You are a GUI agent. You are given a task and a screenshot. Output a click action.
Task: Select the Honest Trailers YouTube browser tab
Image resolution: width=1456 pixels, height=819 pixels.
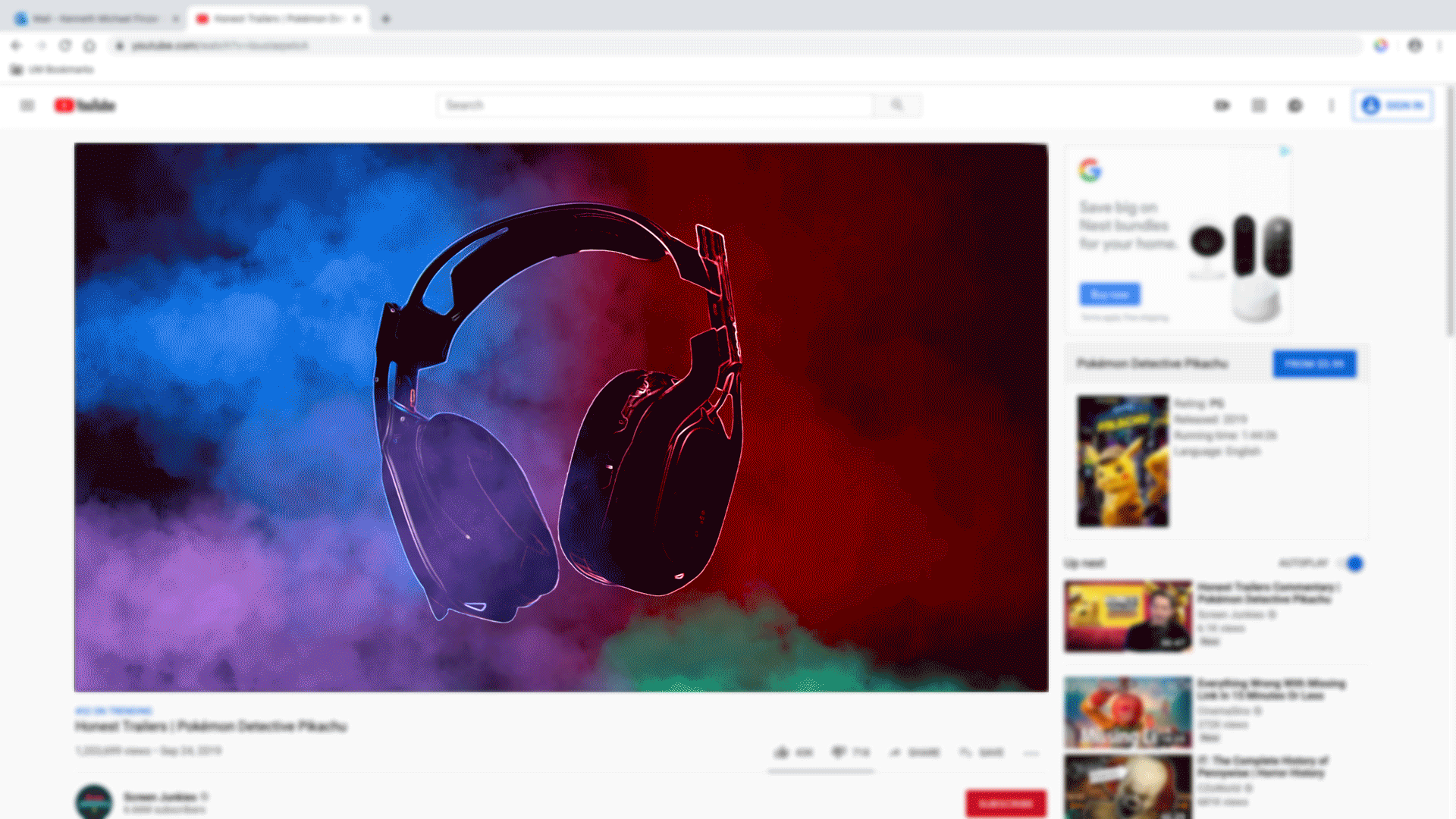[x=278, y=19]
